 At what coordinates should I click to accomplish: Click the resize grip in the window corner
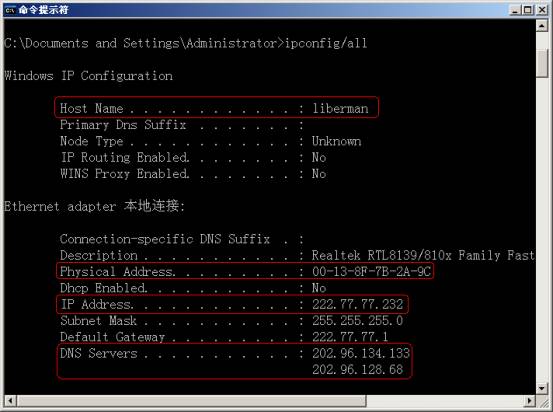(x=542, y=401)
